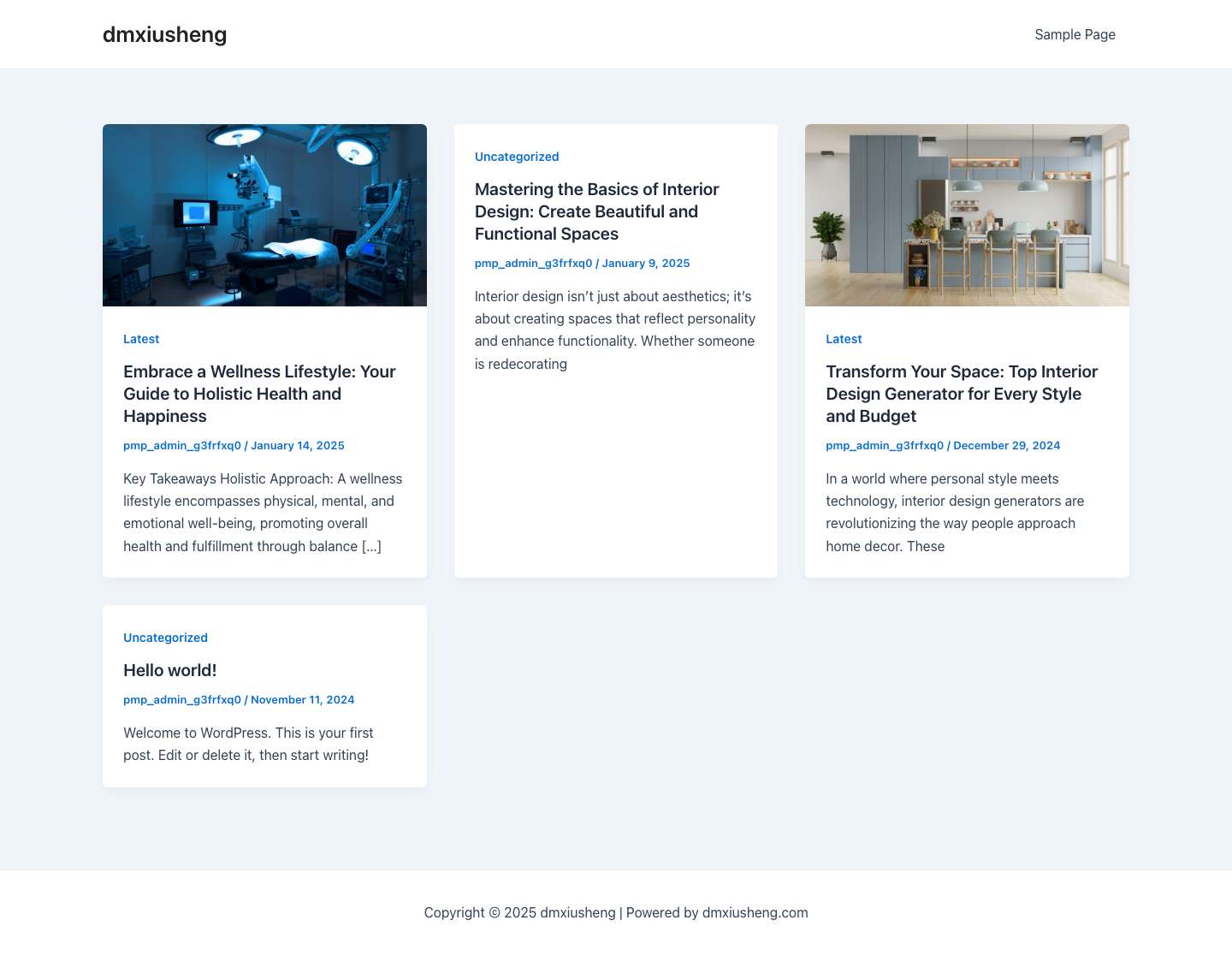Screen dimensions: 1232x956
Task: Click author link under wellness lifestyle post
Action: 181,445
